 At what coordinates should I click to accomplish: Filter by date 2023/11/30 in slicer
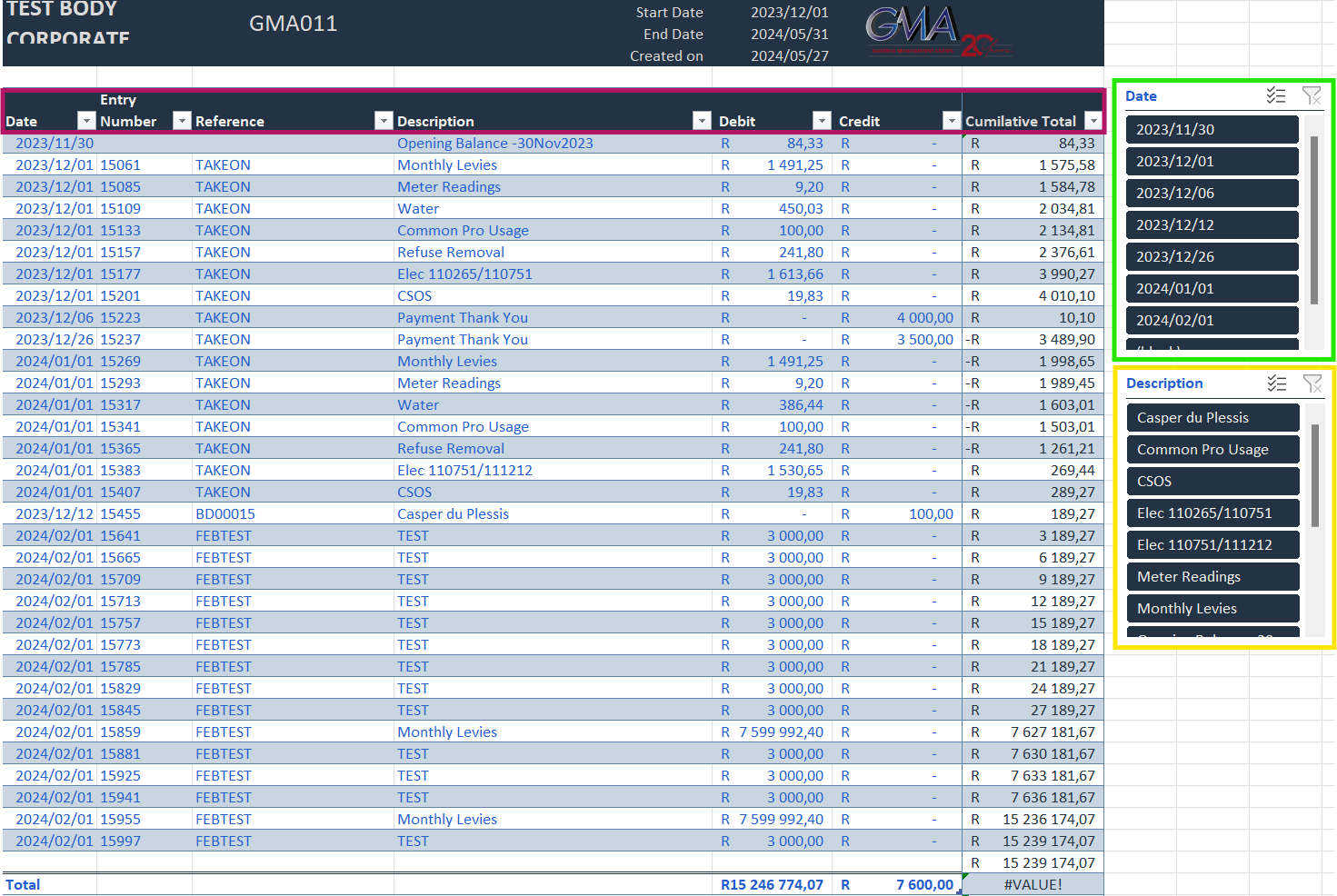pyautogui.click(x=1212, y=130)
